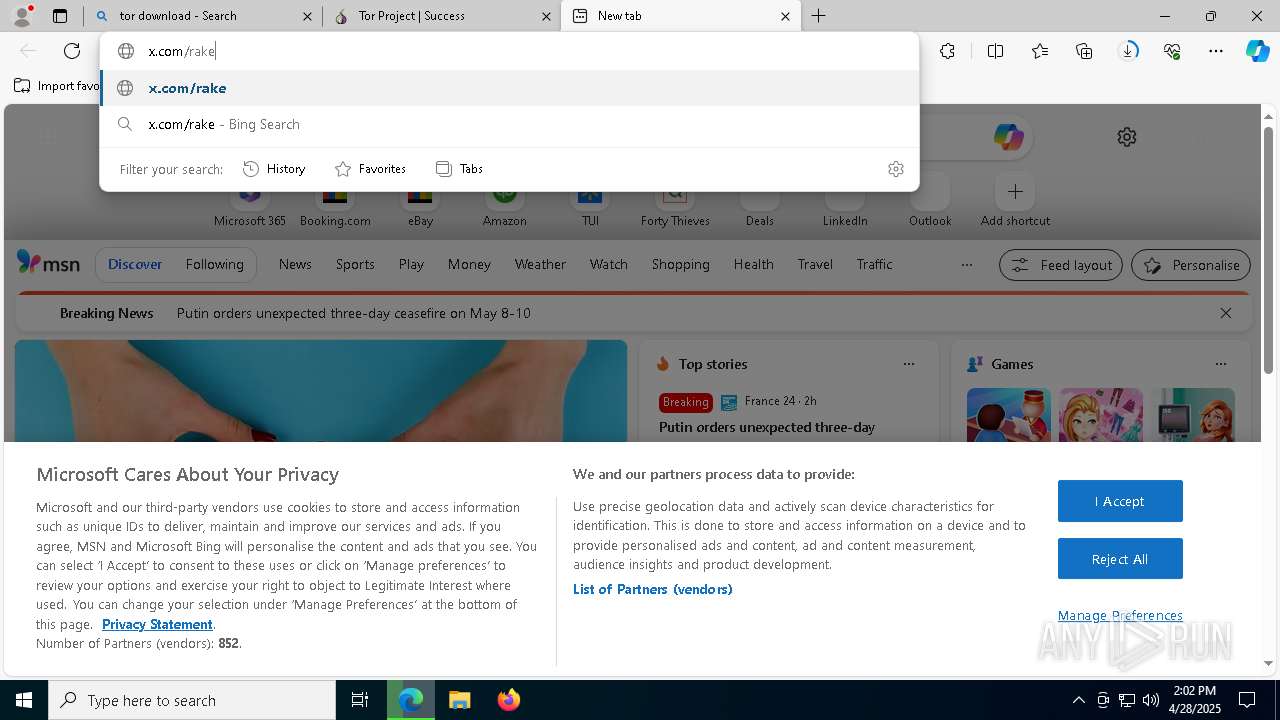The width and height of the screenshot is (1280, 720).
Task: Open List of Partners (vendors) link
Action: tap(653, 589)
